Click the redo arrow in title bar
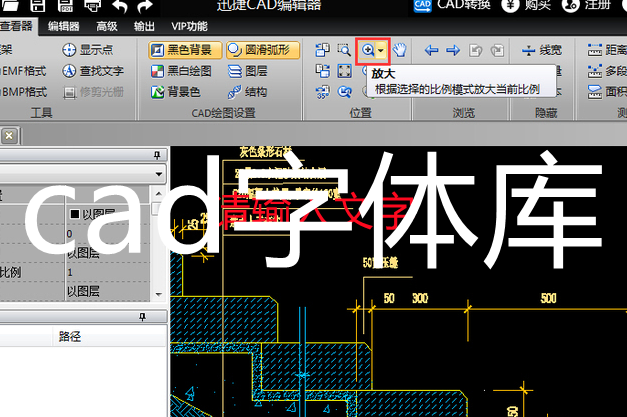This screenshot has height=417, width=627. tap(145, 6)
